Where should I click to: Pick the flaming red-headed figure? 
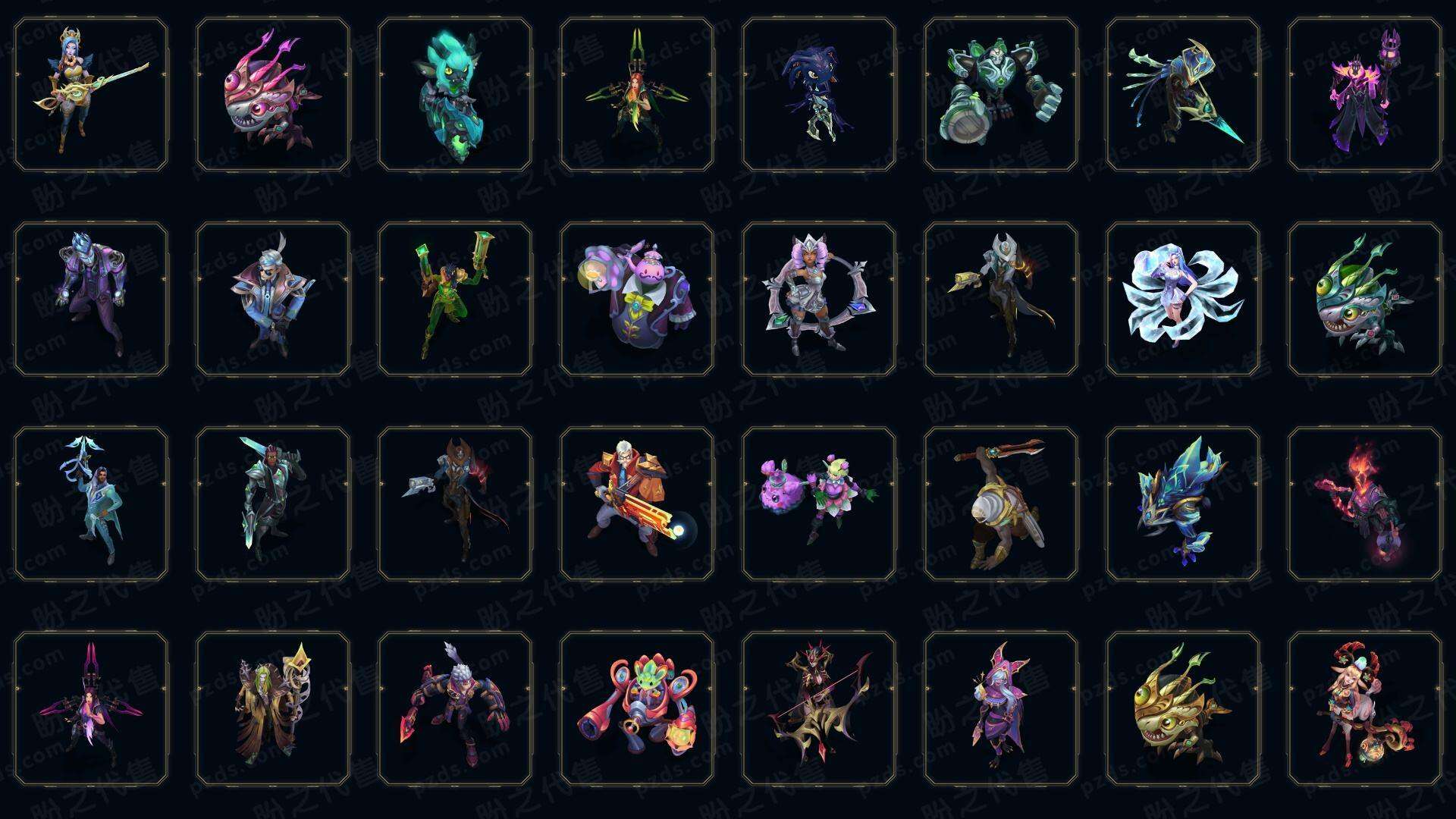pyautogui.click(x=1365, y=504)
